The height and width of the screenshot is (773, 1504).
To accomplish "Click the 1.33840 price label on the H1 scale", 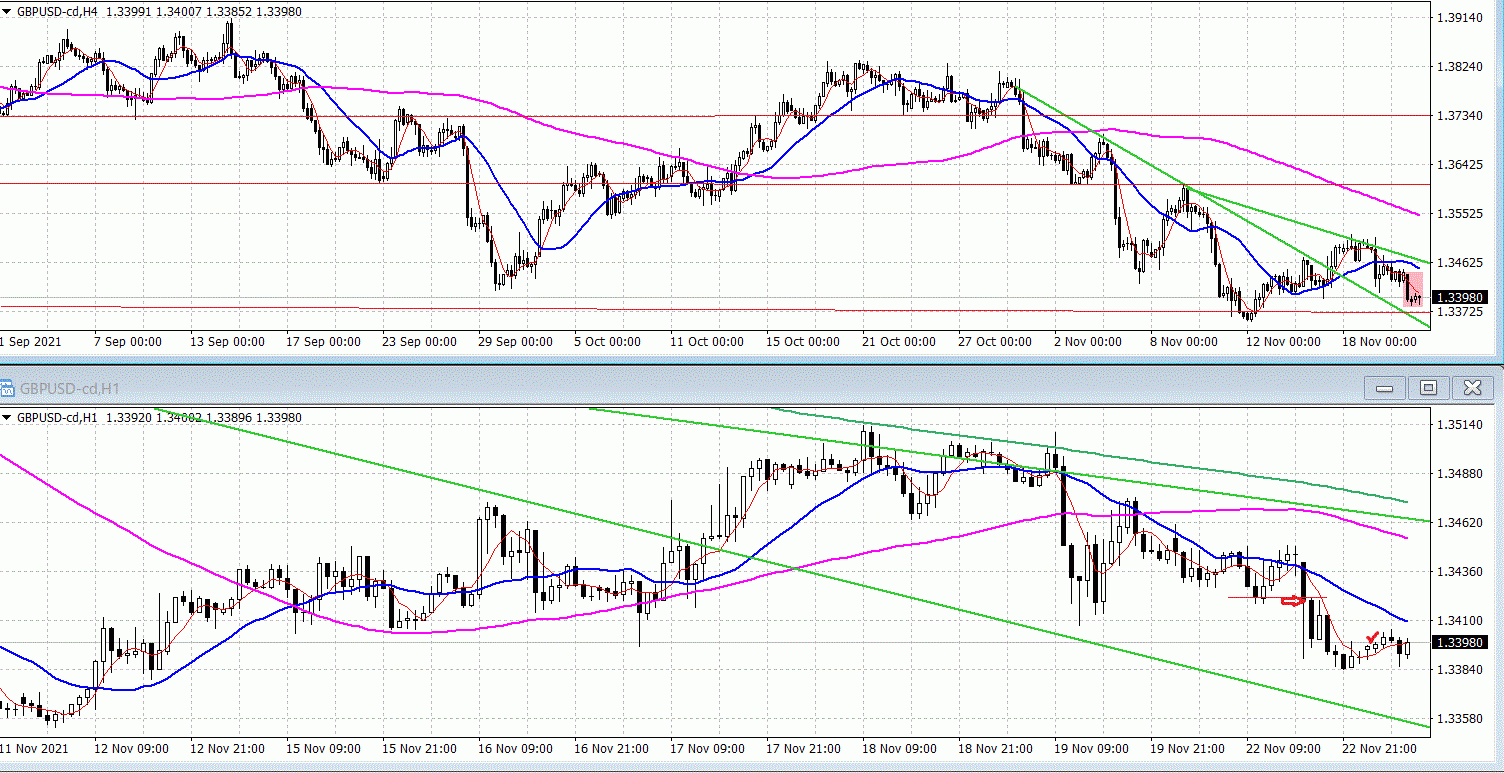I will click(1460, 669).
